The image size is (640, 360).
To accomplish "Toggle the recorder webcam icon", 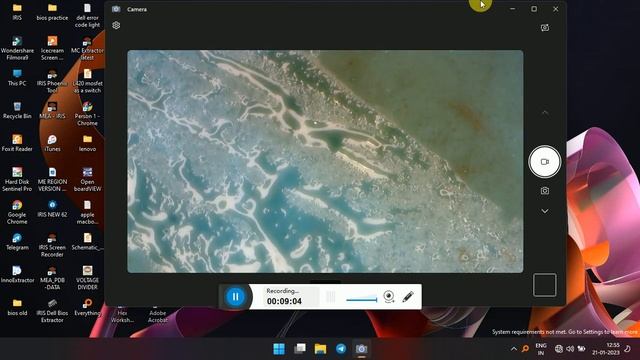I will pos(389,297).
